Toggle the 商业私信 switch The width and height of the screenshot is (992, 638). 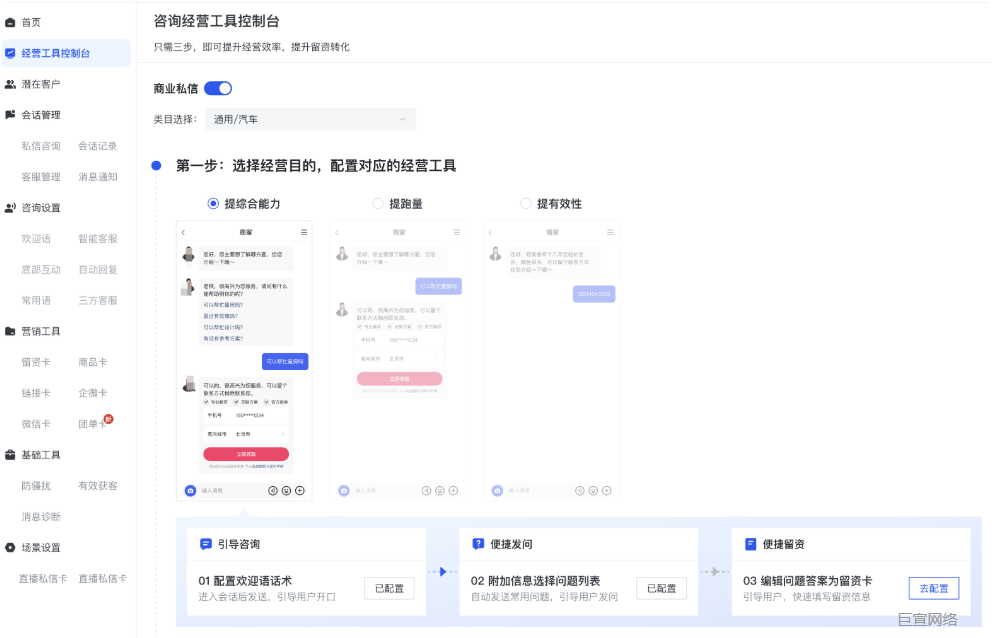pyautogui.click(x=218, y=89)
